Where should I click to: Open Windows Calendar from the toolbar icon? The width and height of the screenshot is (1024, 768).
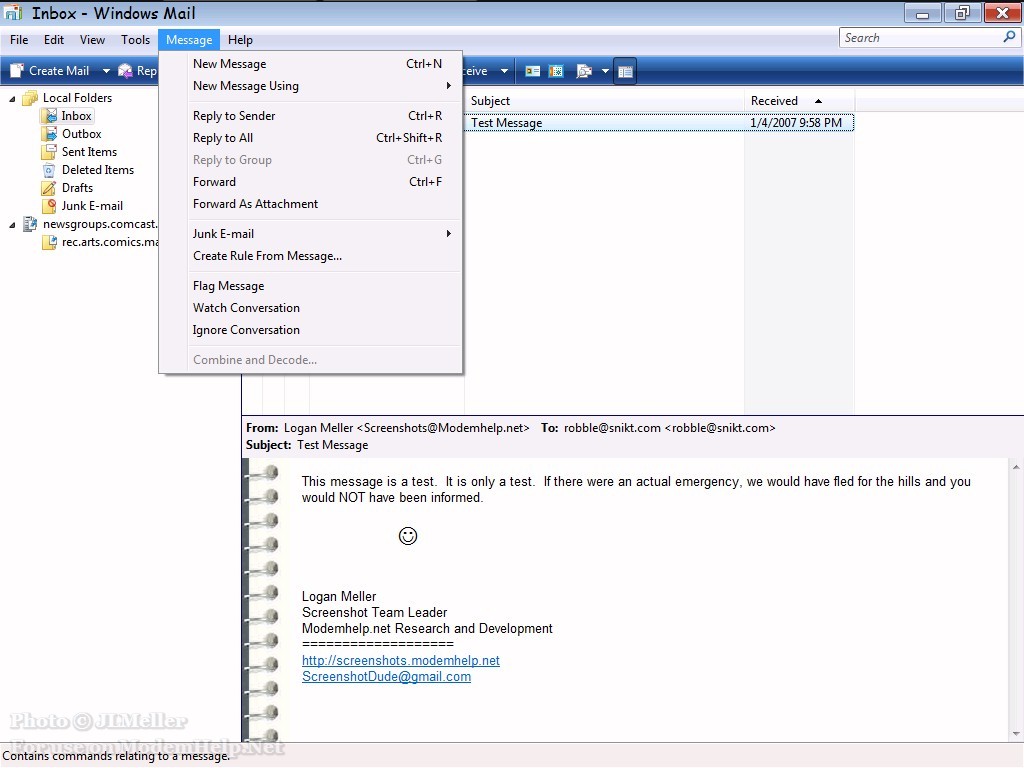(556, 71)
